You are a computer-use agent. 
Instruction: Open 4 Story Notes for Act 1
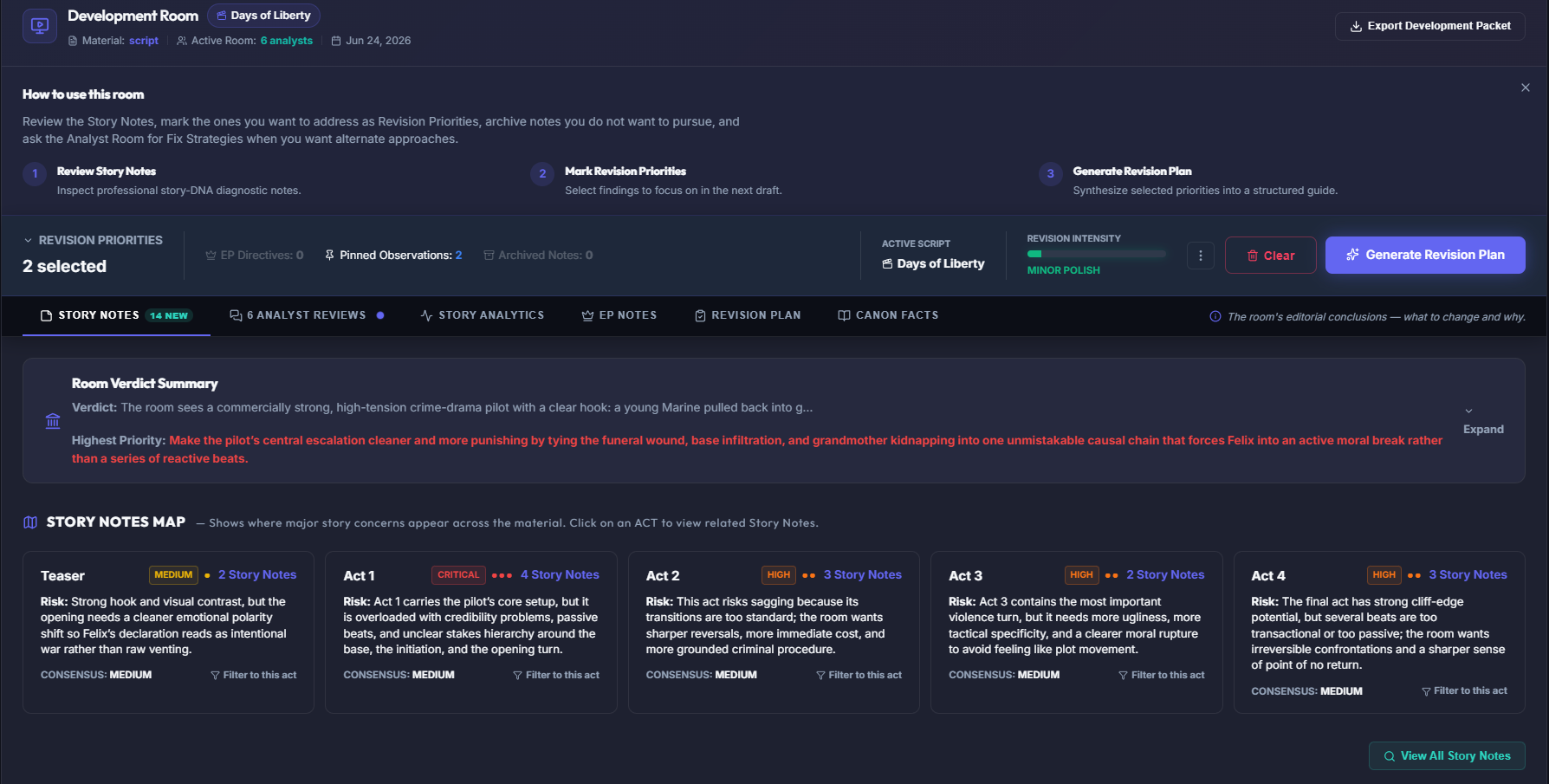tap(560, 575)
